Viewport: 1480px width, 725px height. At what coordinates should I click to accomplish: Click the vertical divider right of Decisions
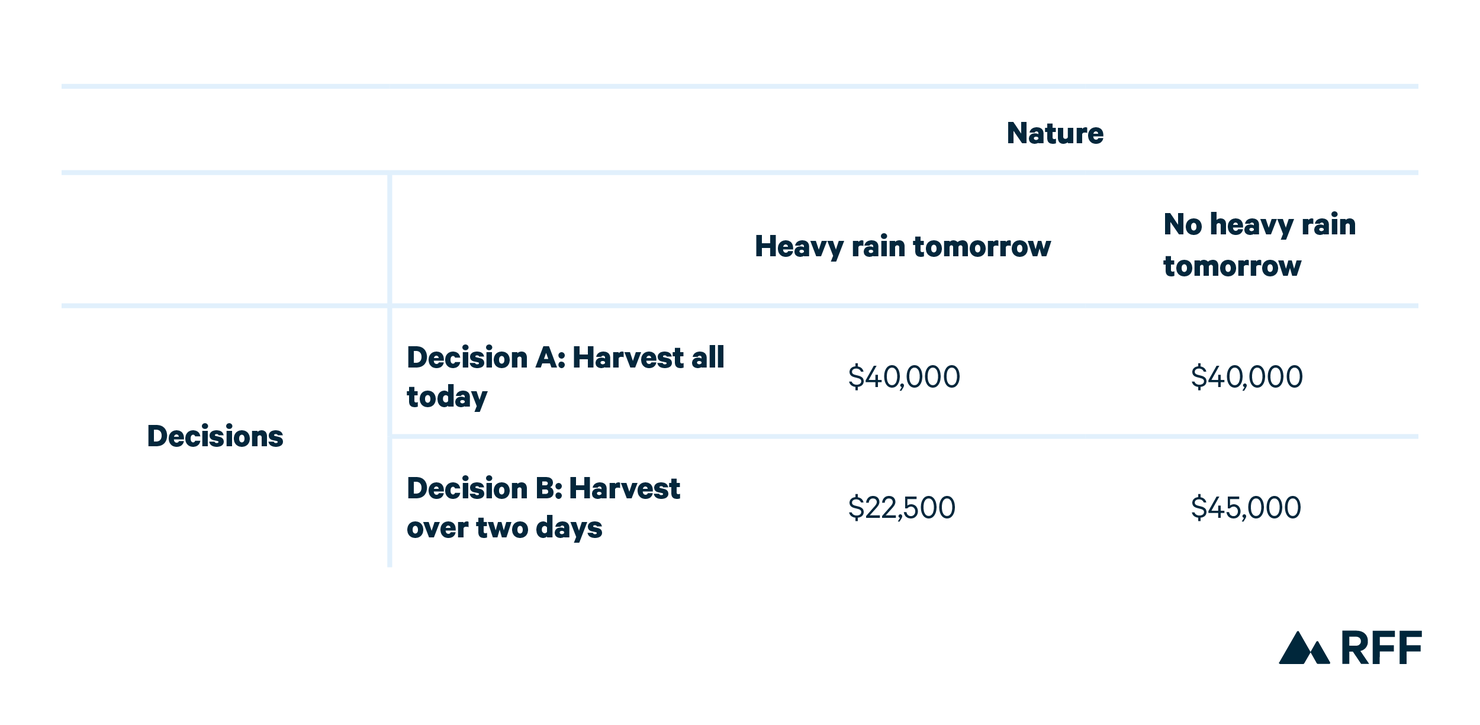point(390,370)
